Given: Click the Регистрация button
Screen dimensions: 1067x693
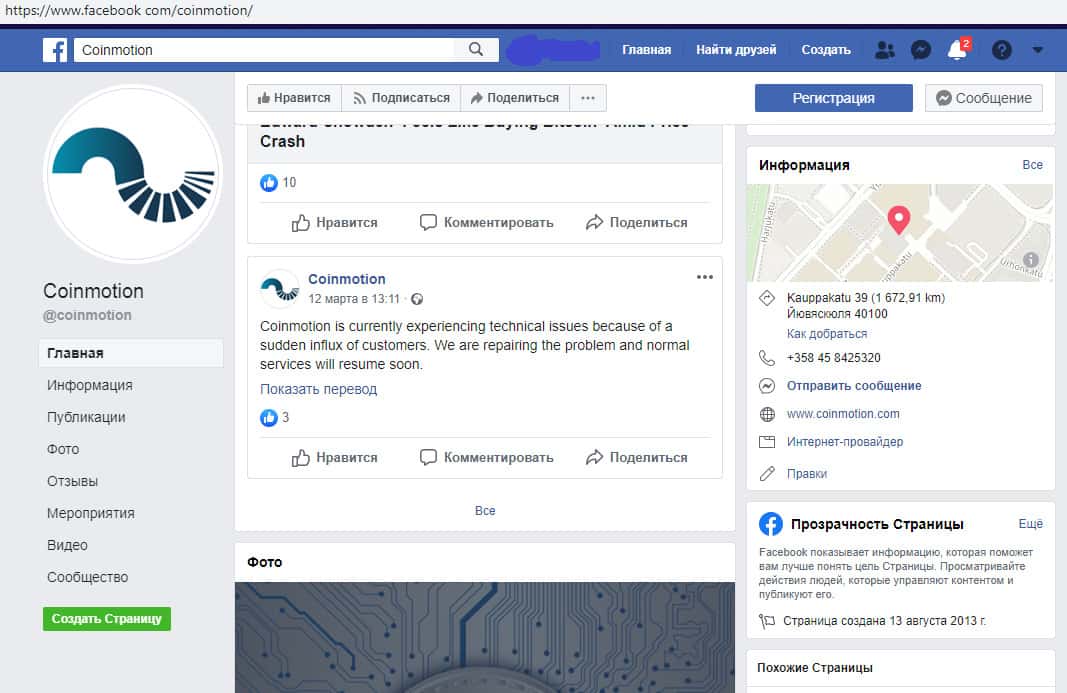Looking at the screenshot, I should [834, 98].
